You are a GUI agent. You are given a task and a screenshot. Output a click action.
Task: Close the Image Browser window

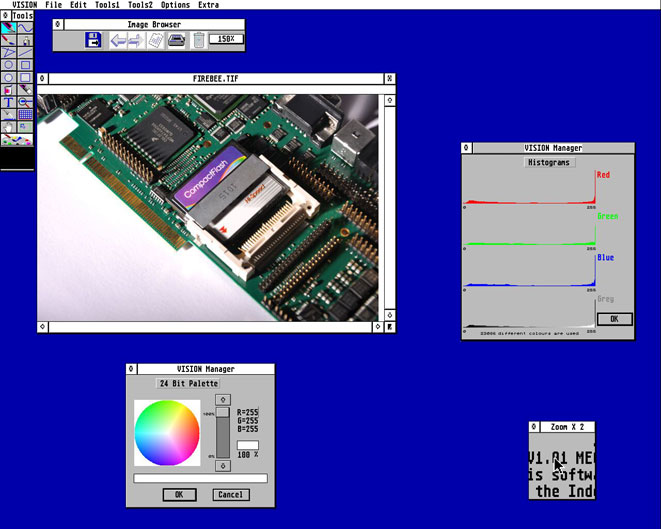click(x=58, y=24)
